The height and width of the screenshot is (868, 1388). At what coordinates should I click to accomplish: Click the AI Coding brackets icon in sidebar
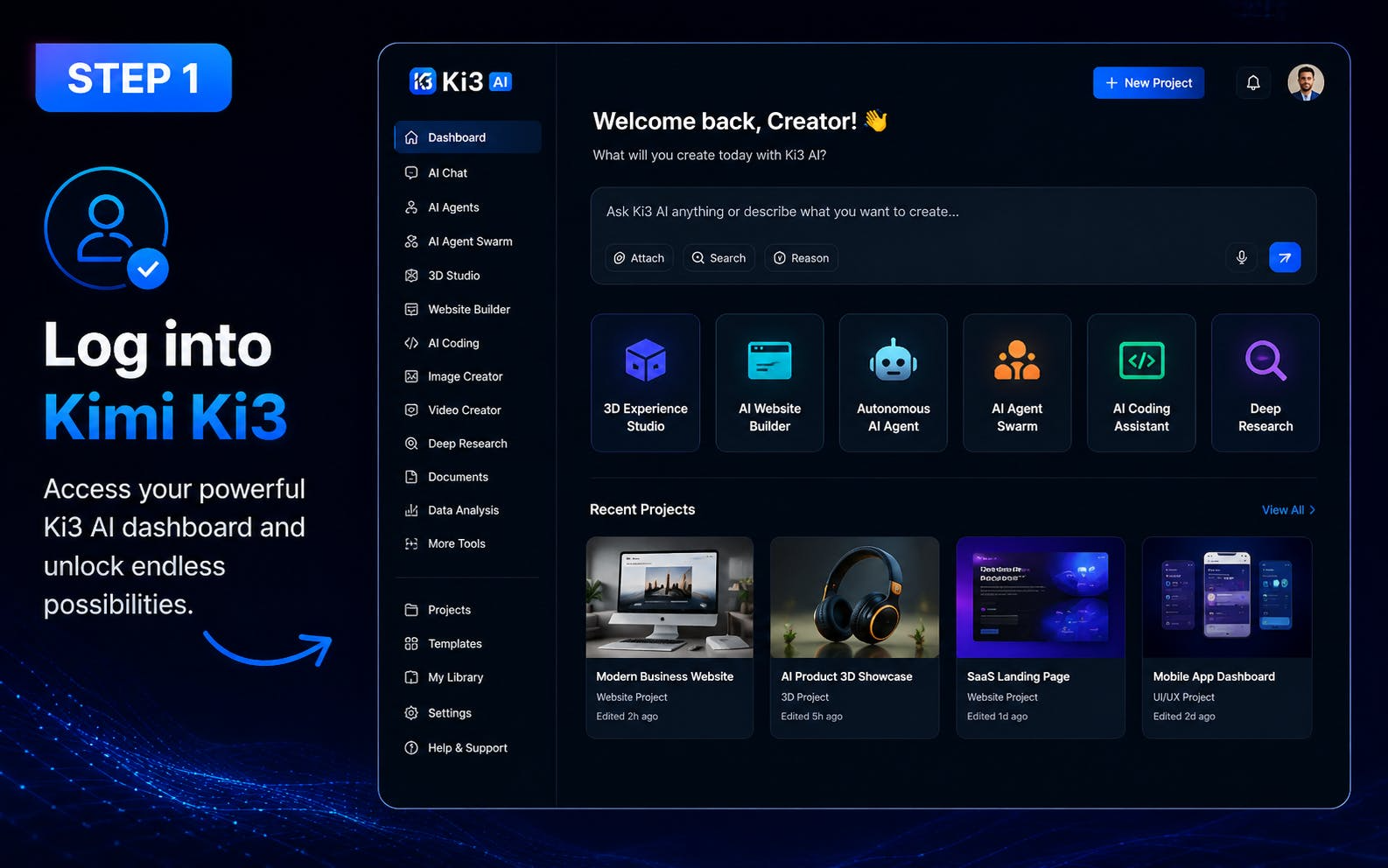(x=411, y=343)
